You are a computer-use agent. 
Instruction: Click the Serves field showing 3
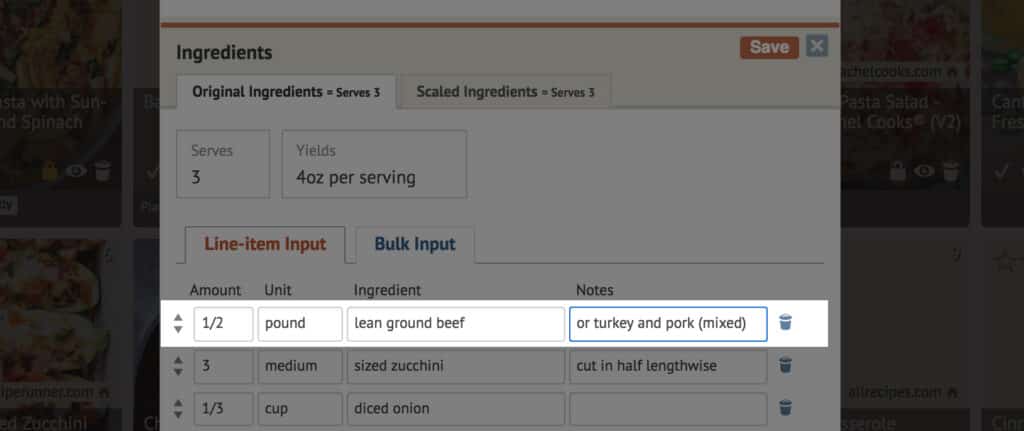223,165
